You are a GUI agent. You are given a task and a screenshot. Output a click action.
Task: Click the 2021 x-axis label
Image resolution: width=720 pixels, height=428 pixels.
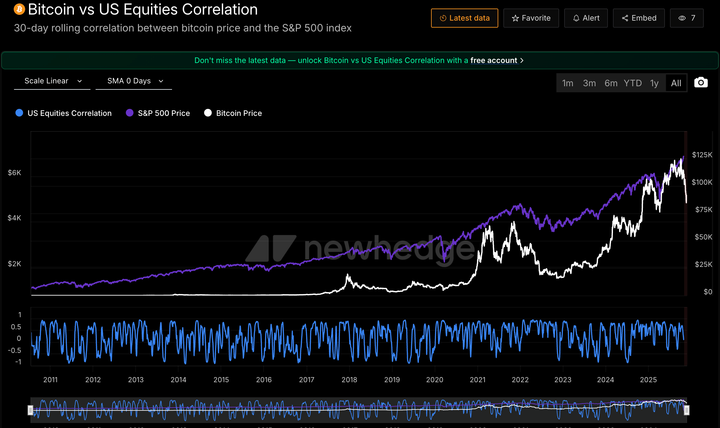click(478, 380)
